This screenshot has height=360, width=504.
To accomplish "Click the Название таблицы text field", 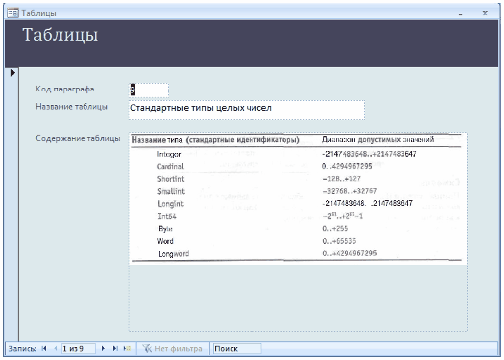I will click(x=247, y=110).
